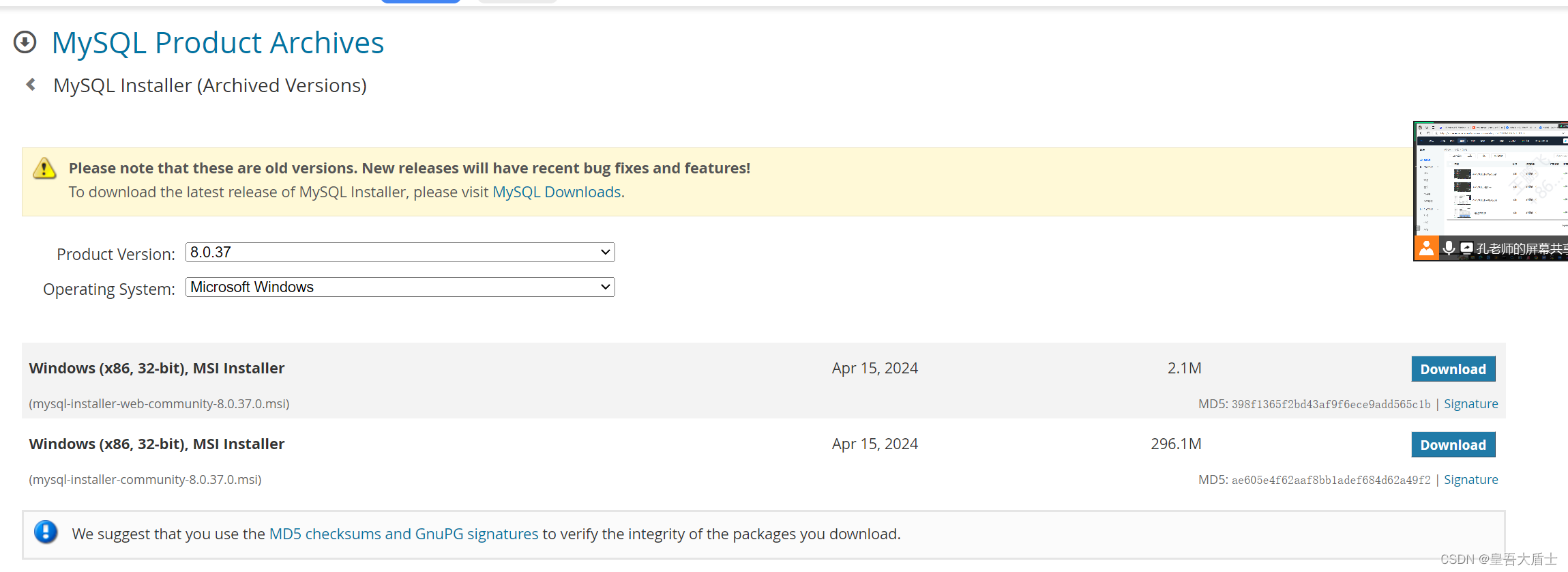Viewport: 1568px width, 572px height.
Task: Click MySQL Installer (Archived Versions) title
Action: 210,85
